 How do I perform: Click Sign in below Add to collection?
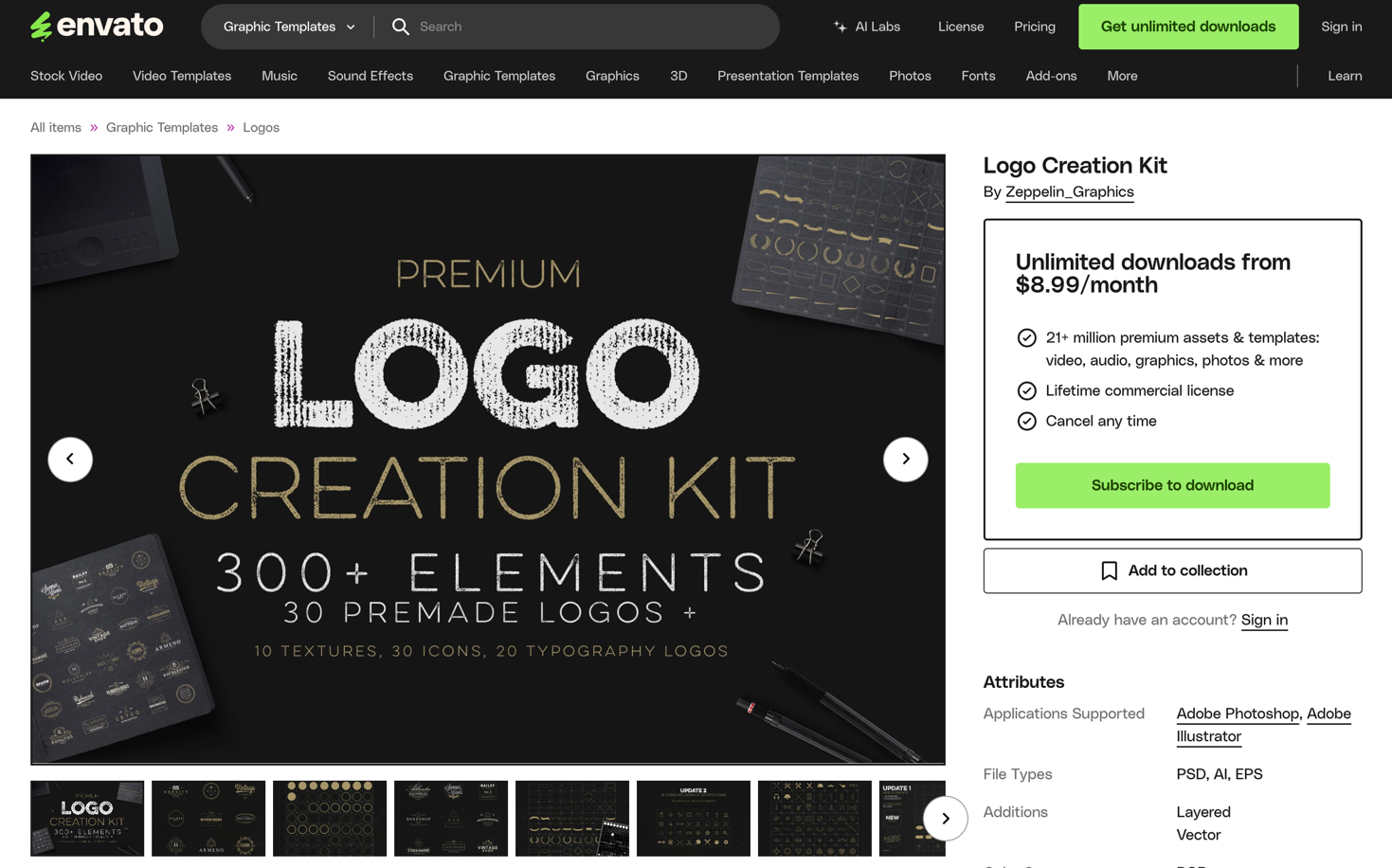[1264, 620]
